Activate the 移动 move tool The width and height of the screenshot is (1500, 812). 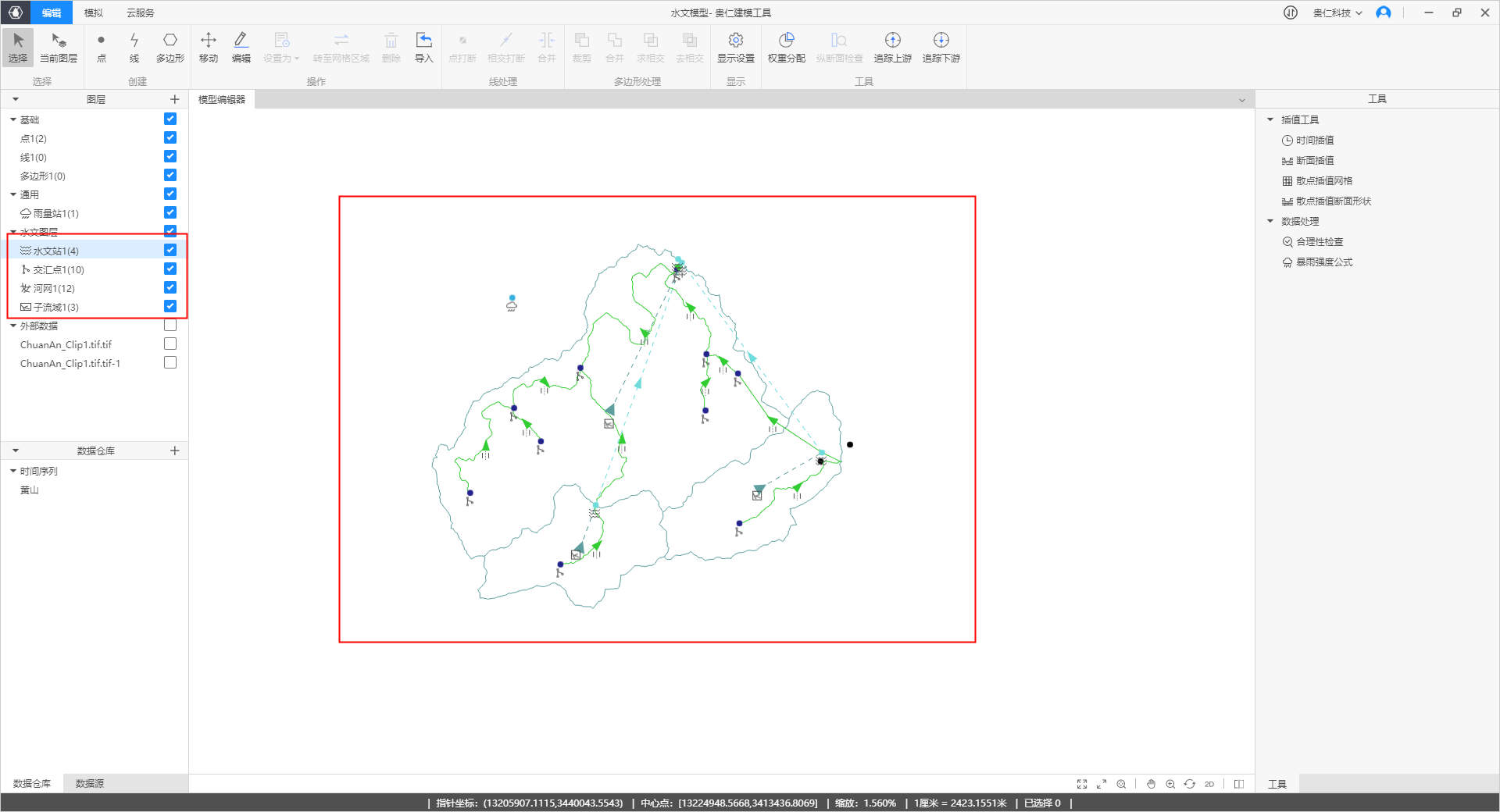(x=208, y=47)
